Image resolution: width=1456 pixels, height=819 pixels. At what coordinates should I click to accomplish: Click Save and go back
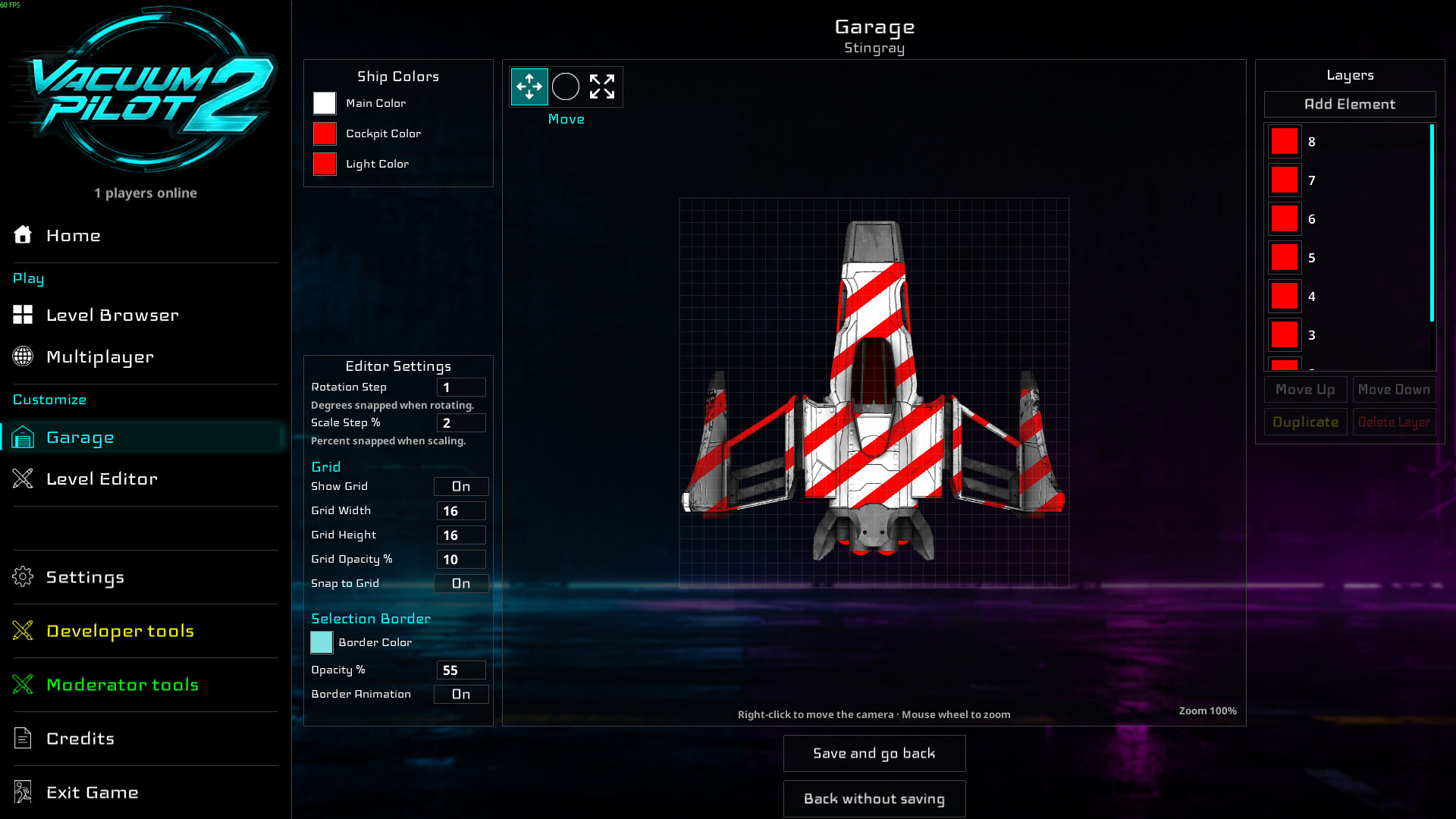click(x=874, y=753)
